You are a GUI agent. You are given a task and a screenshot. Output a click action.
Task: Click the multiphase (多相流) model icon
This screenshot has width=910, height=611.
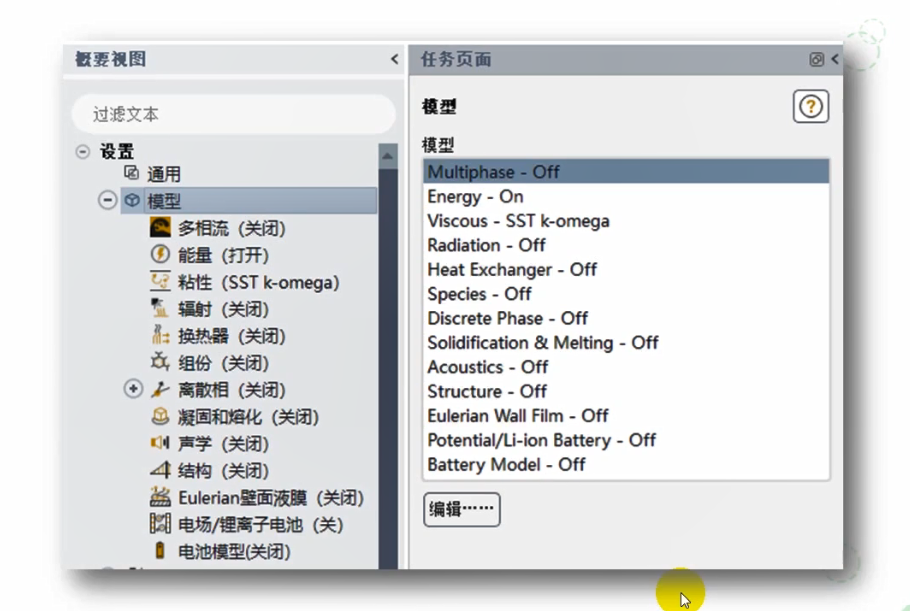pos(160,228)
